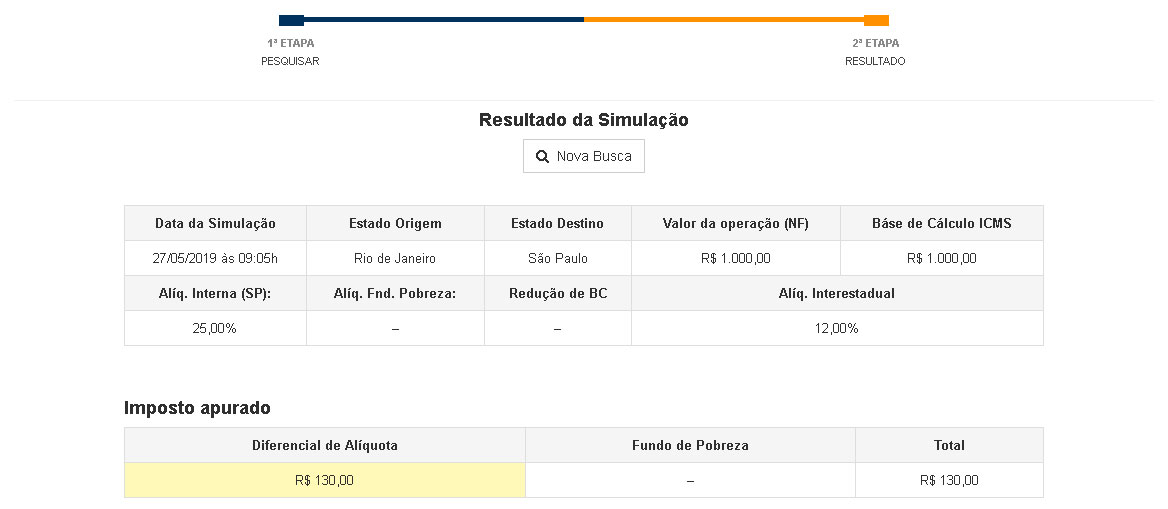The width and height of the screenshot is (1168, 509).
Task: Click the 25,00% internal rate cell
Action: point(215,328)
